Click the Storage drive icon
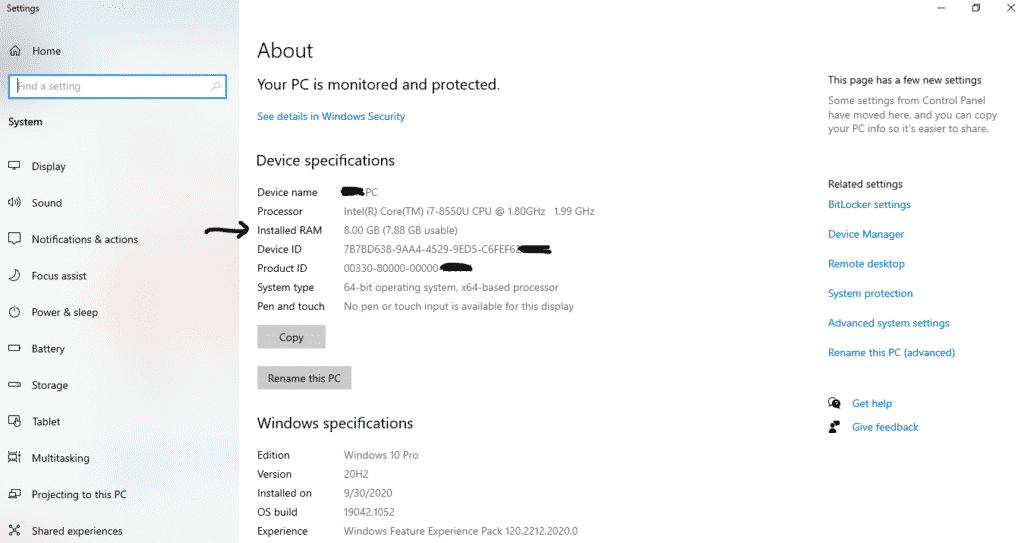This screenshot has height=543, width=1024. coord(14,385)
